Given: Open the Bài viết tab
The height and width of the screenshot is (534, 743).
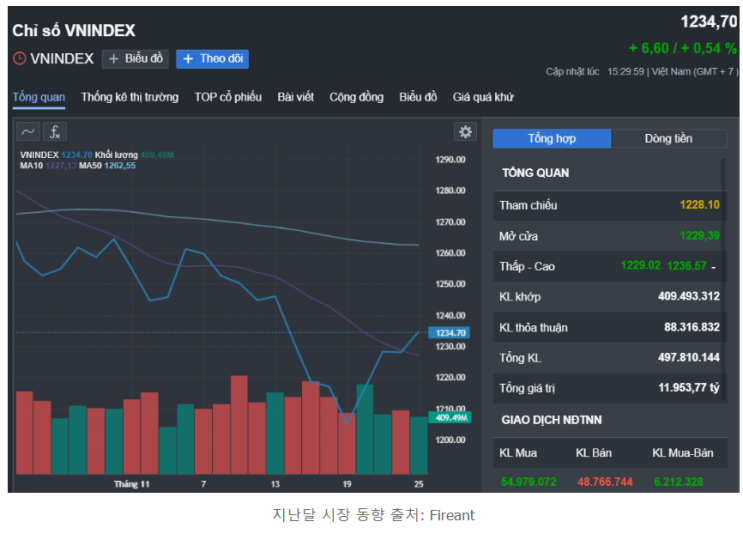Looking at the screenshot, I should (x=296, y=98).
